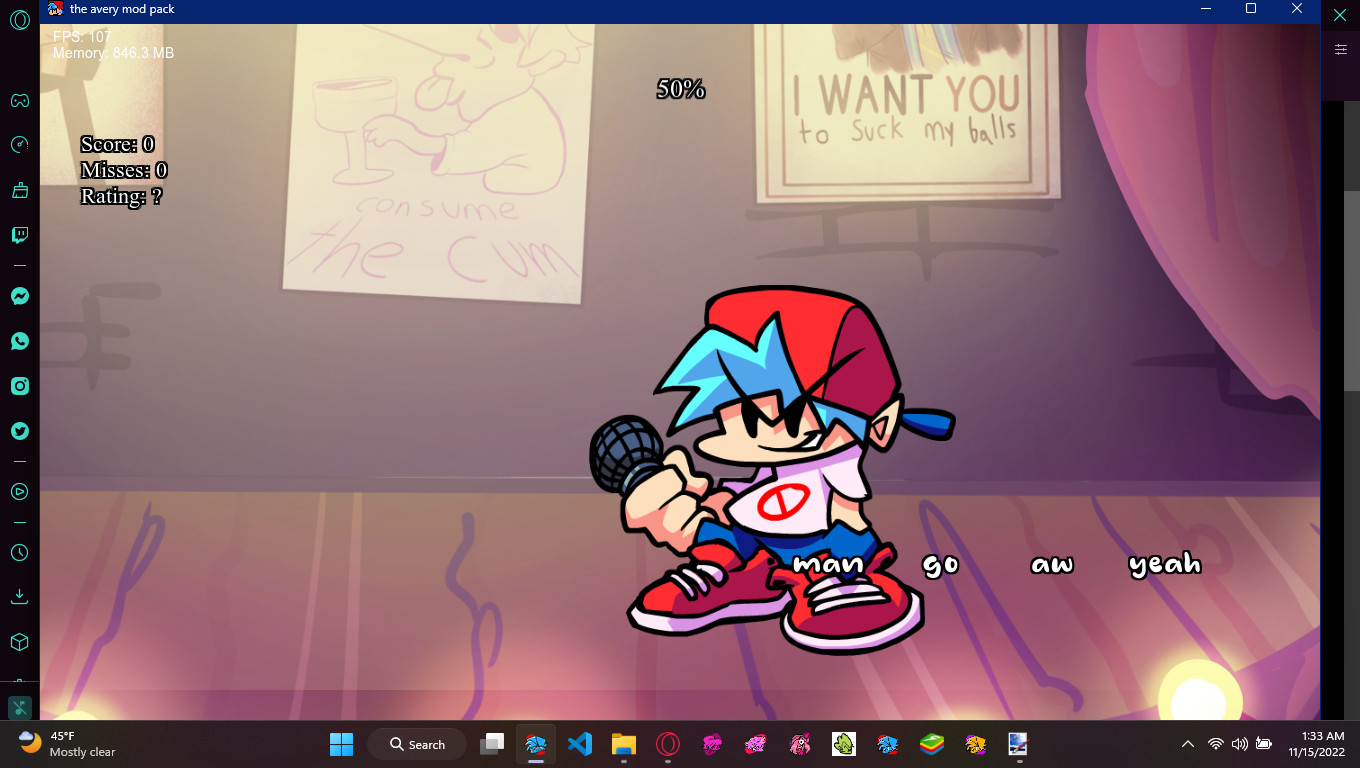
Task: Click the taskbar Search box
Action: pyautogui.click(x=417, y=744)
